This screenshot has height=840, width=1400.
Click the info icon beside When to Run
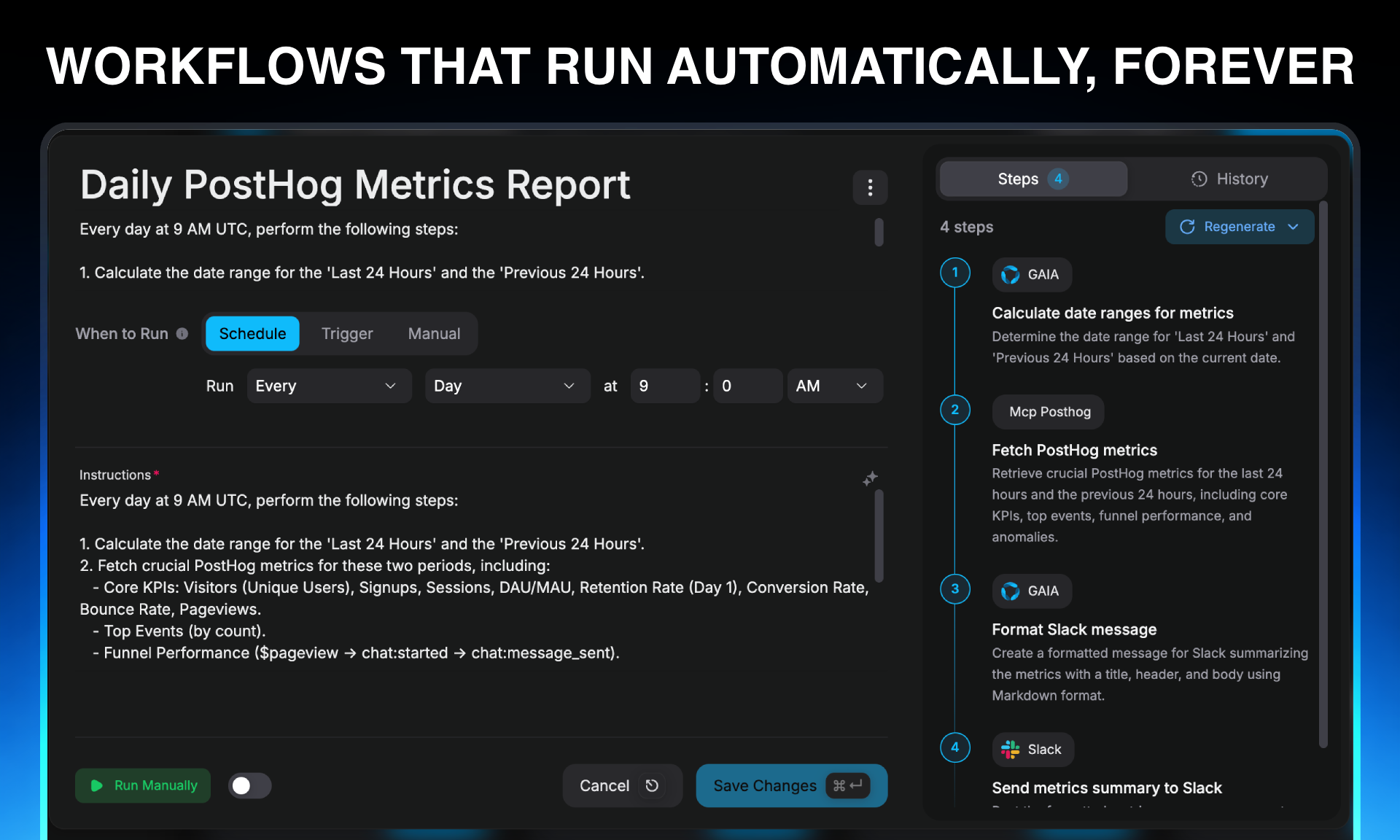click(x=182, y=333)
